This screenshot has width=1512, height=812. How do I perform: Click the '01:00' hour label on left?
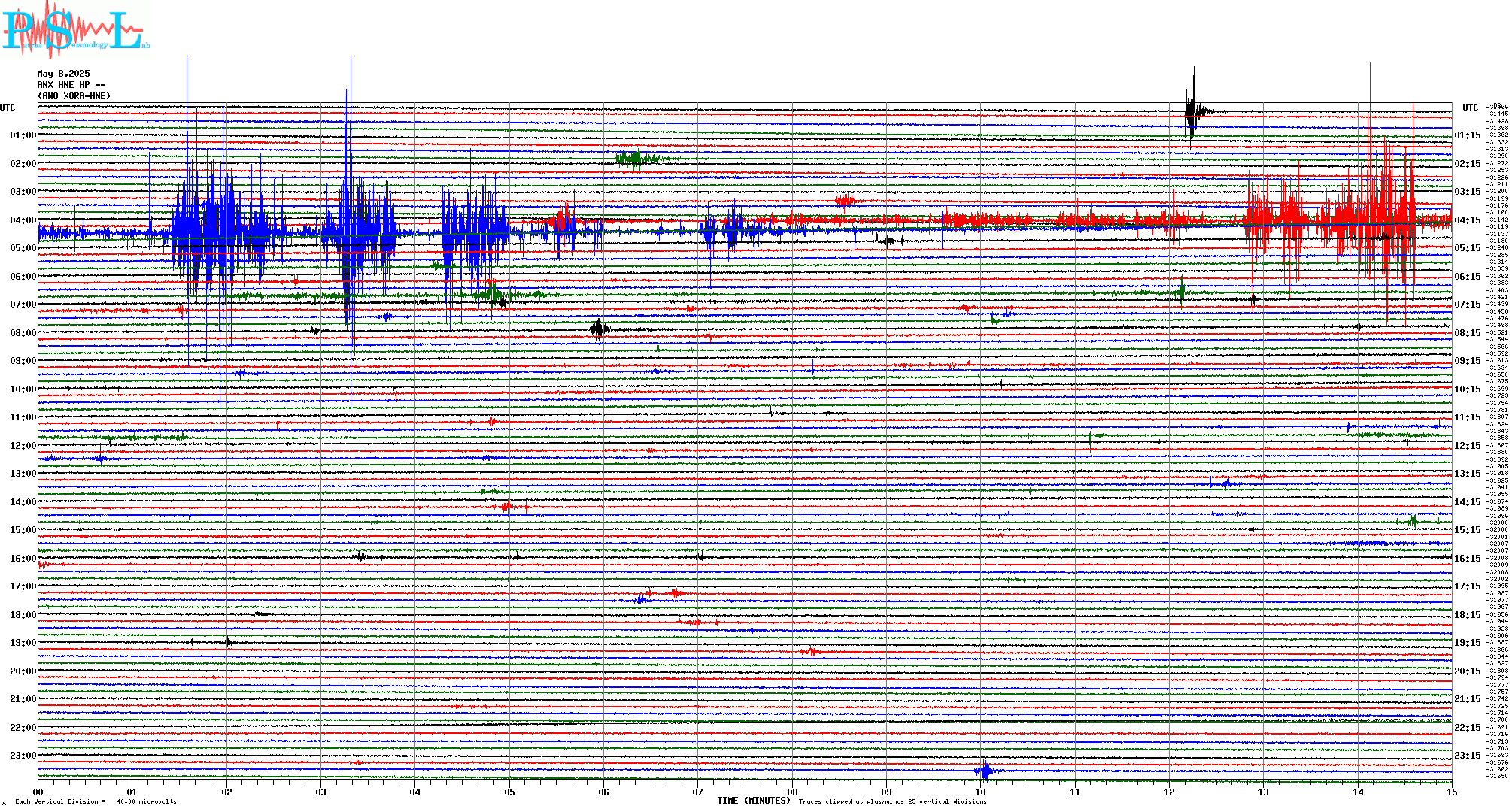click(x=23, y=135)
